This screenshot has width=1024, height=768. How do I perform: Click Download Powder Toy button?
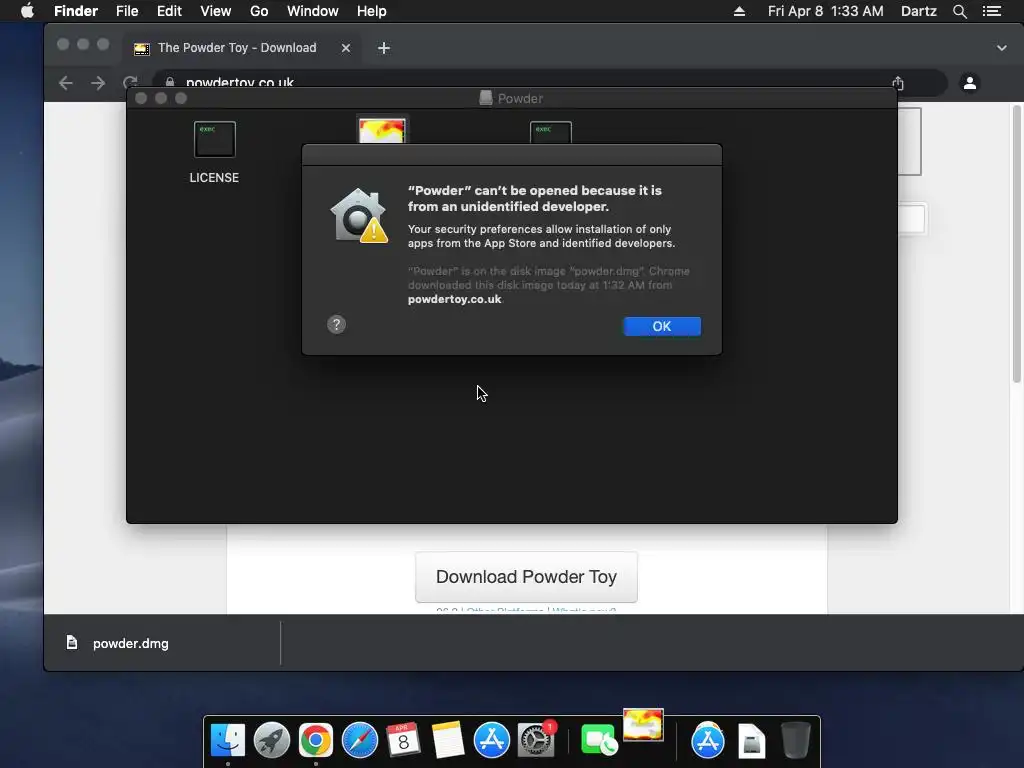tap(526, 577)
